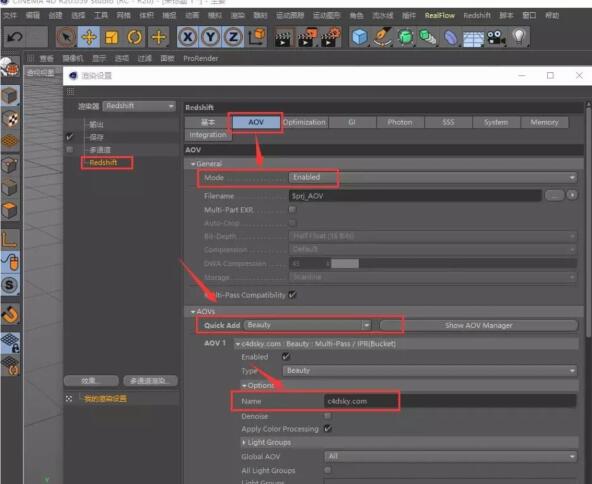Image resolution: width=592 pixels, height=484 pixels.
Task: Add a Cube primitive object
Action: point(359,37)
